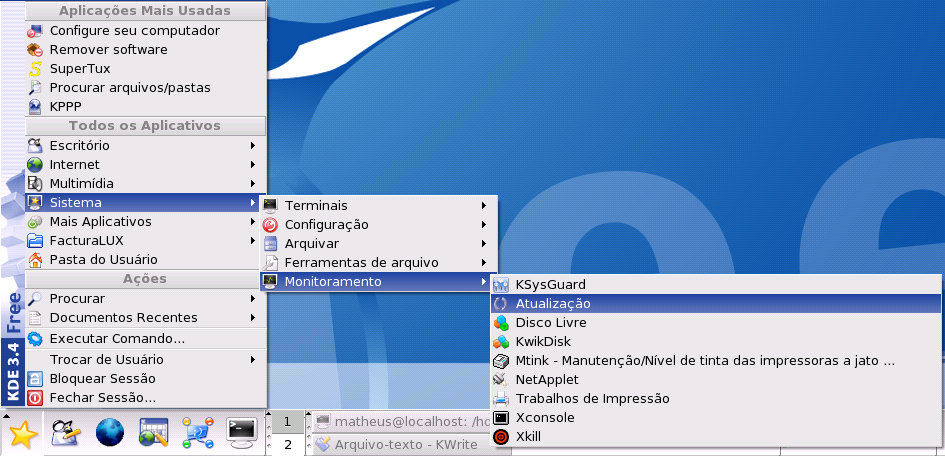The width and height of the screenshot is (945, 456).
Task: Expand the Mais Aplicativos submenu
Action: click(x=145, y=222)
